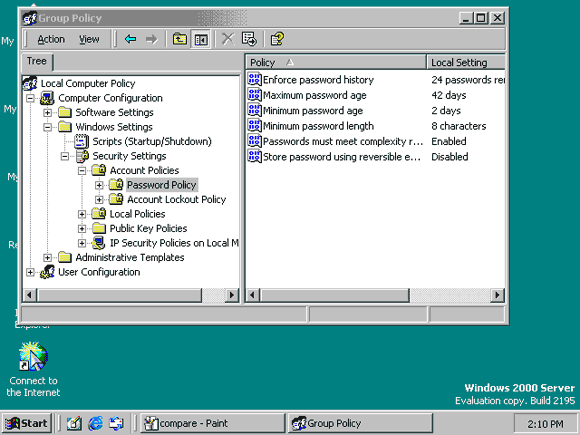Collapse the Account Policies node
This screenshot has height=435, width=580.
click(82, 171)
